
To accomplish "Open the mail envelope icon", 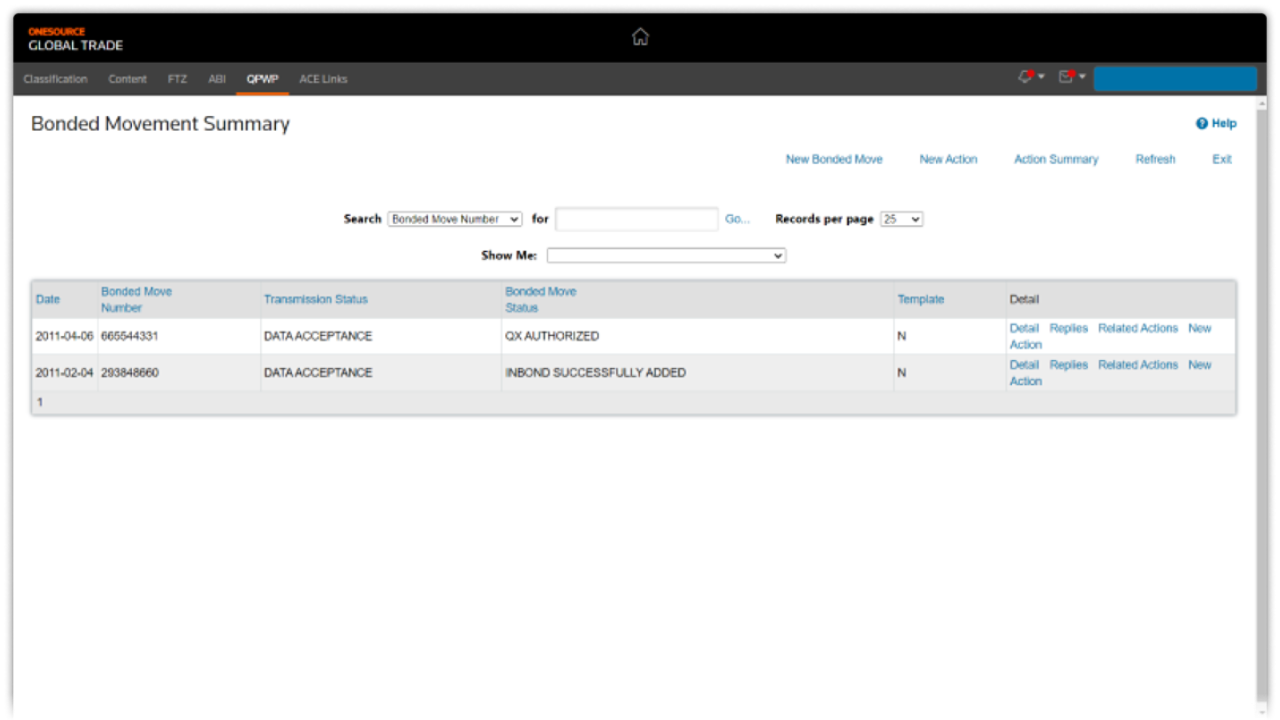I will pos(1067,77).
